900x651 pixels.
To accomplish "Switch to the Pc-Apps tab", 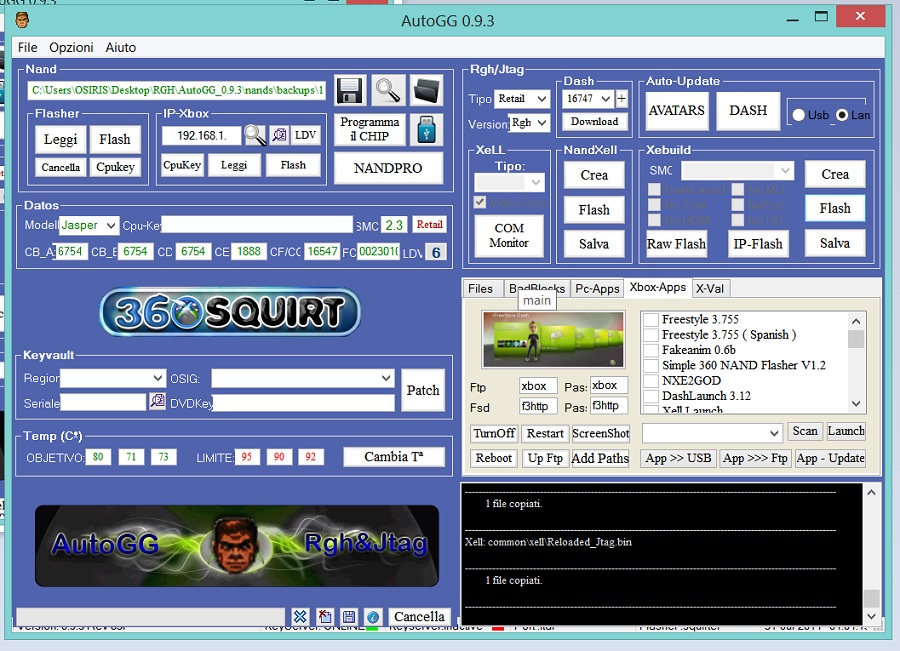I will point(597,288).
